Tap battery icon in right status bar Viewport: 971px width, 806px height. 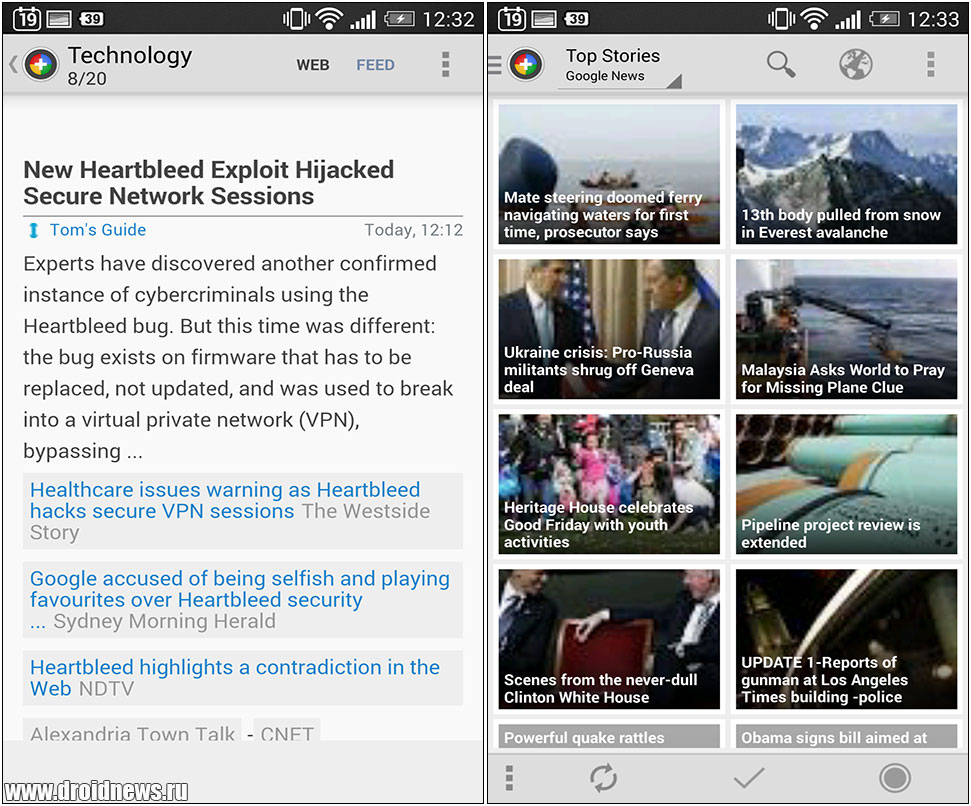(884, 19)
